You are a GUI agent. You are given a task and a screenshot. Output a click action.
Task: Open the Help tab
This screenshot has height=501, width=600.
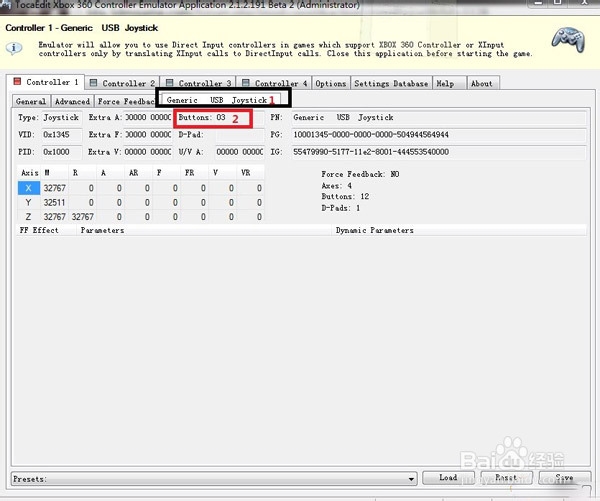(x=449, y=83)
